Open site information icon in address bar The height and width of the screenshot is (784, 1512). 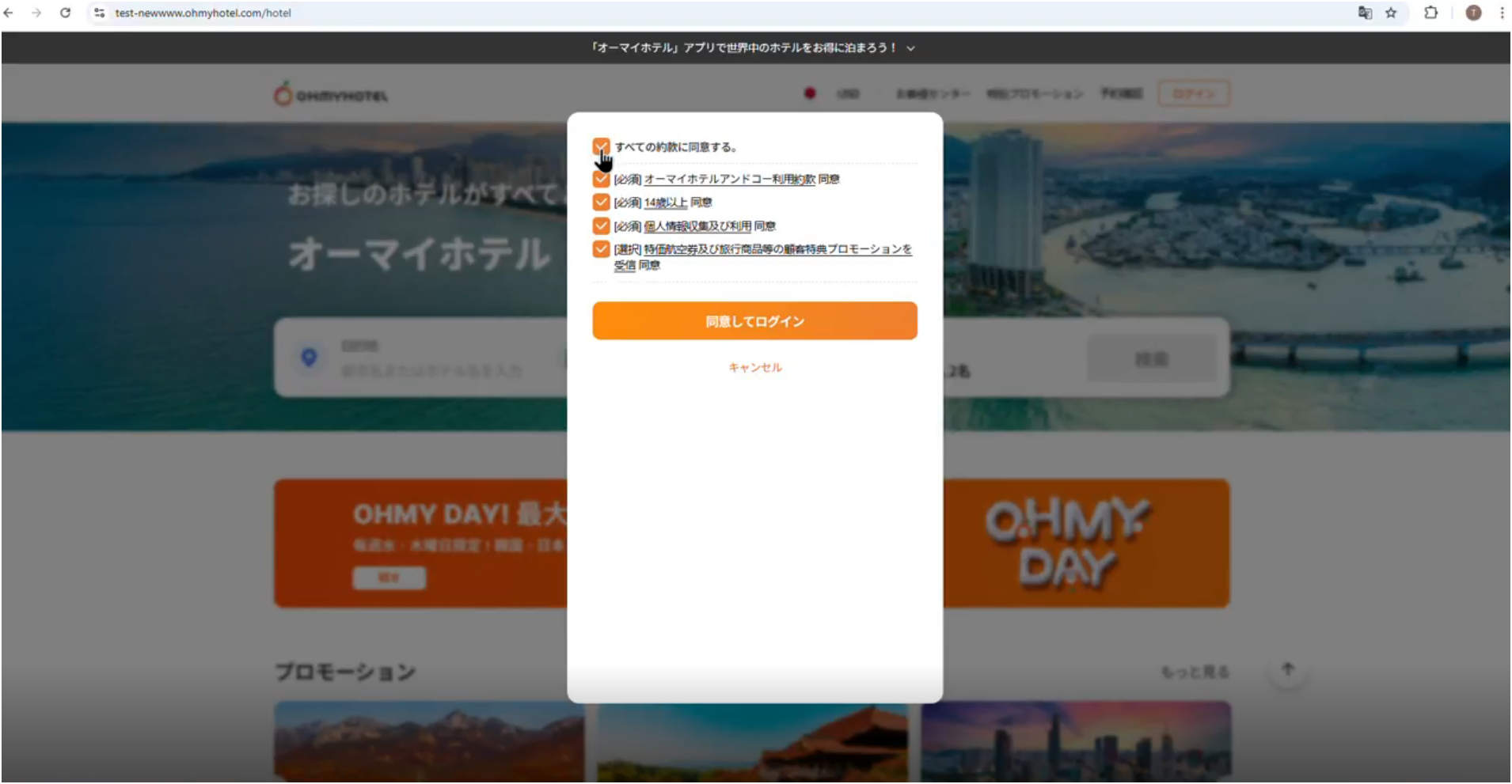click(99, 13)
